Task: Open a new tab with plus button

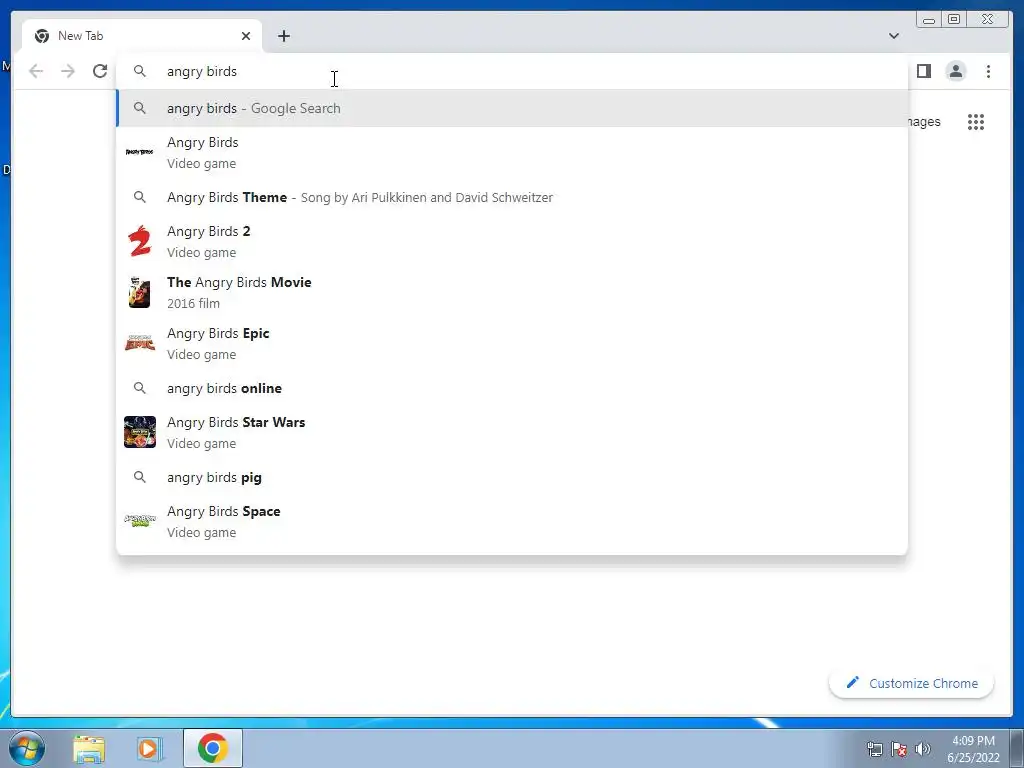Action: pyautogui.click(x=283, y=36)
